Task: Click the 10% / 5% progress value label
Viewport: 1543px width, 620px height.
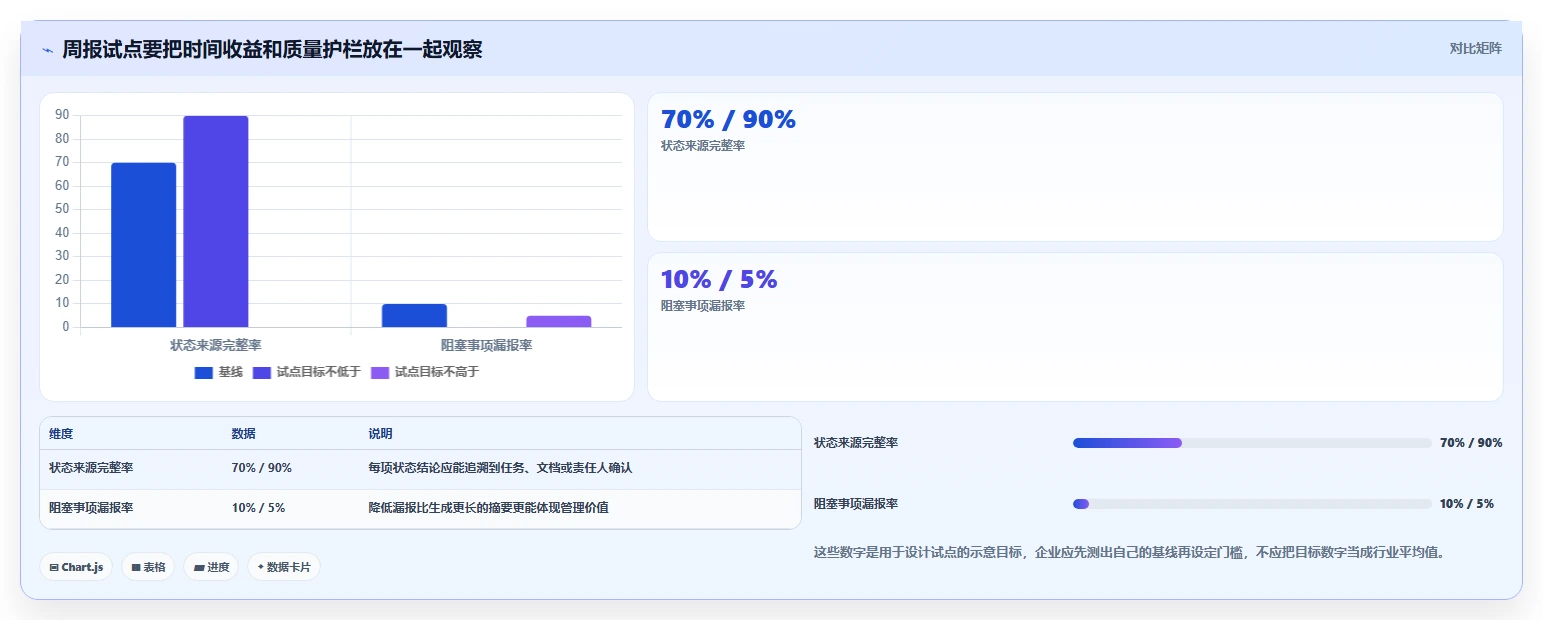Action: point(1467,504)
